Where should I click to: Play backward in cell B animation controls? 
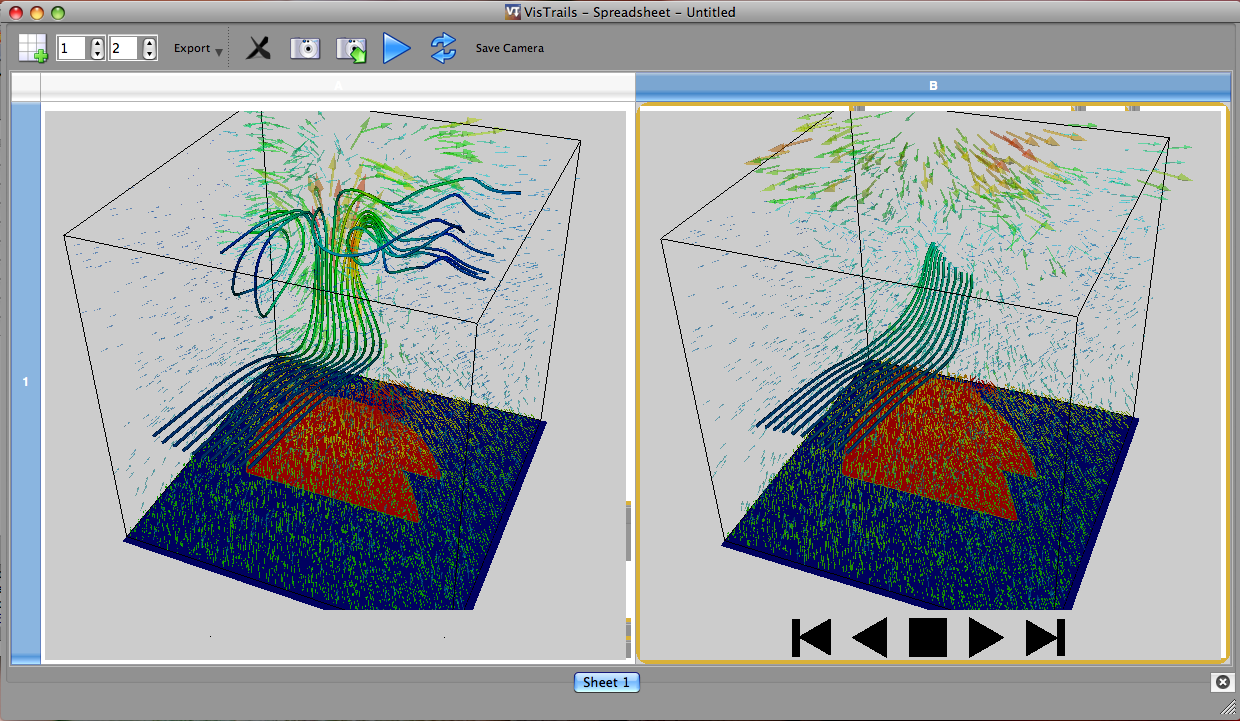pyautogui.click(x=869, y=638)
